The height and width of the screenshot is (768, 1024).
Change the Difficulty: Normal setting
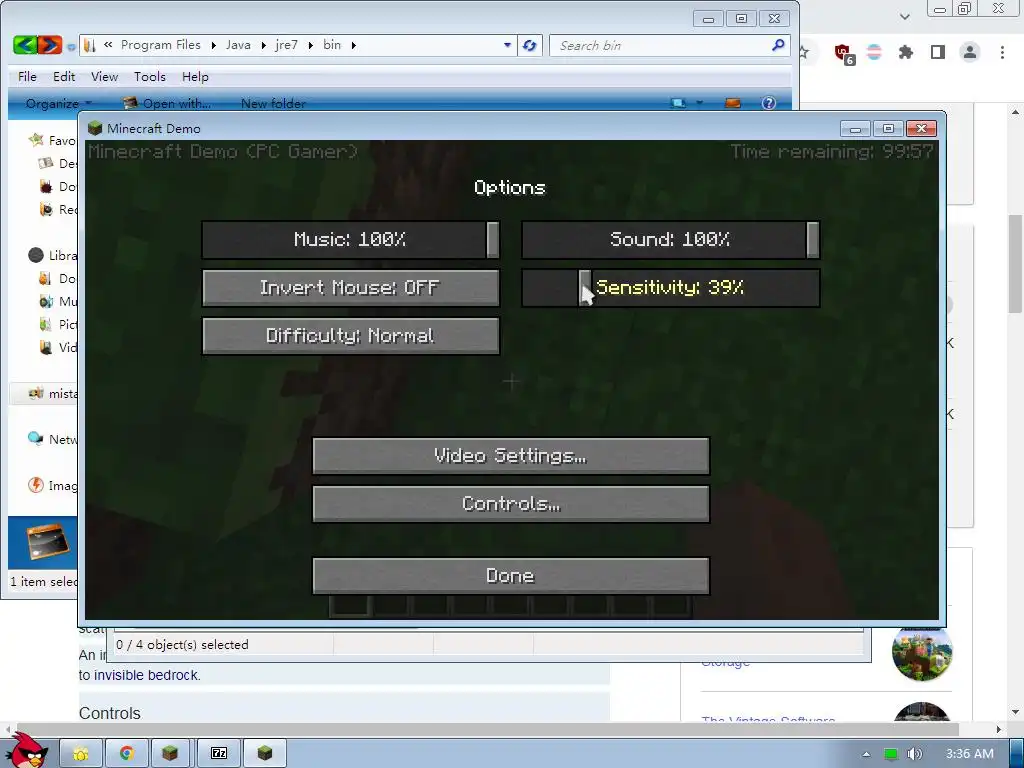[x=351, y=336]
